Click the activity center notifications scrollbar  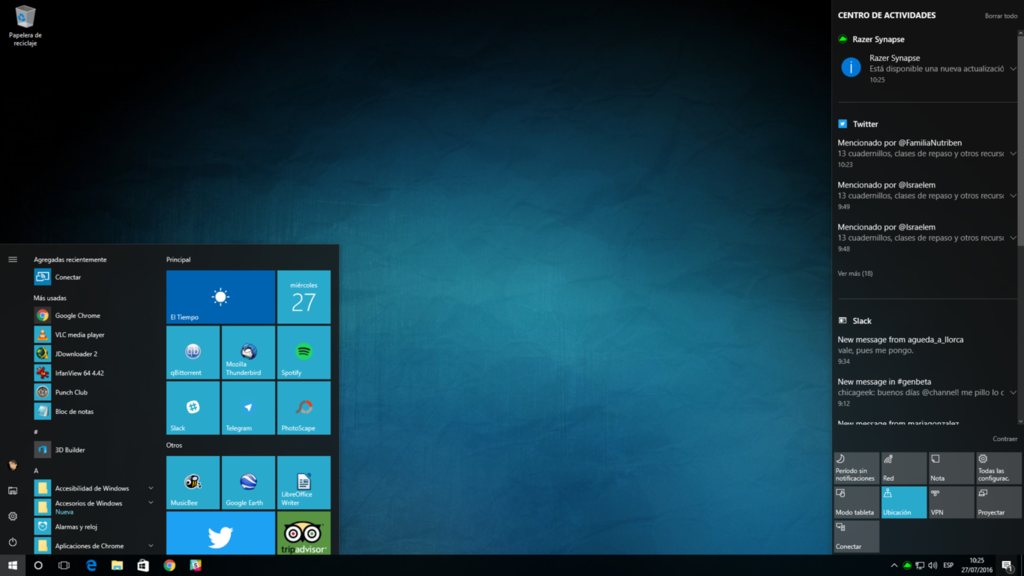tap(1021, 225)
